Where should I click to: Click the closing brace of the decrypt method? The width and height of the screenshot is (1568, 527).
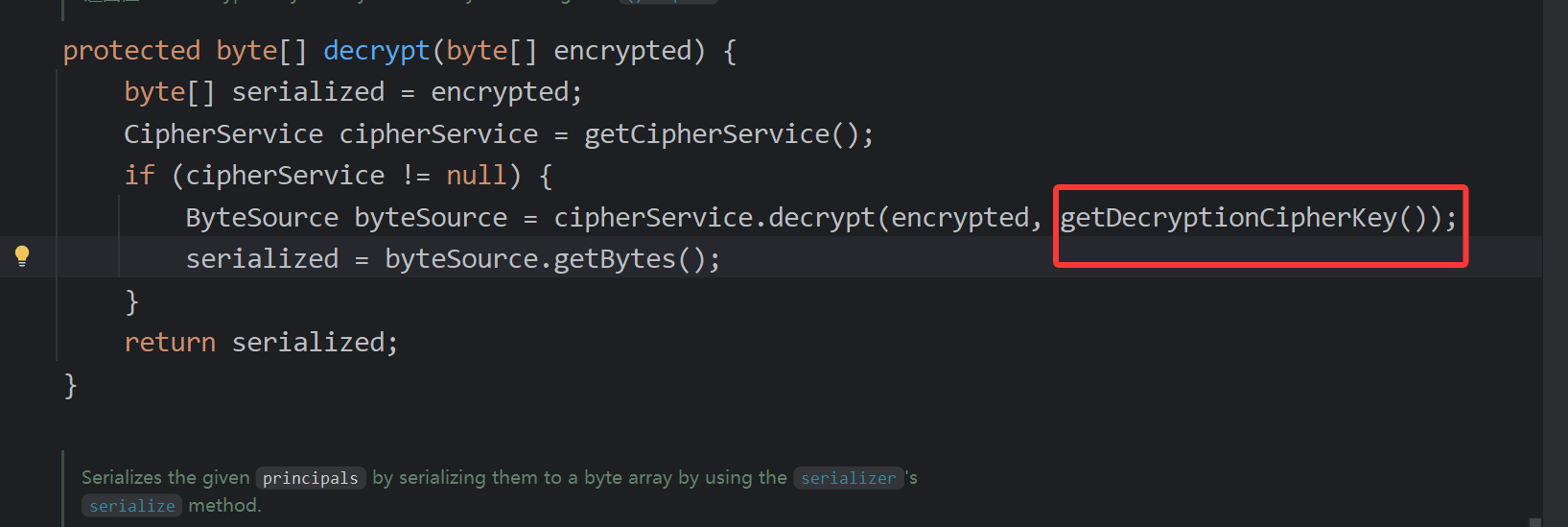click(70, 385)
